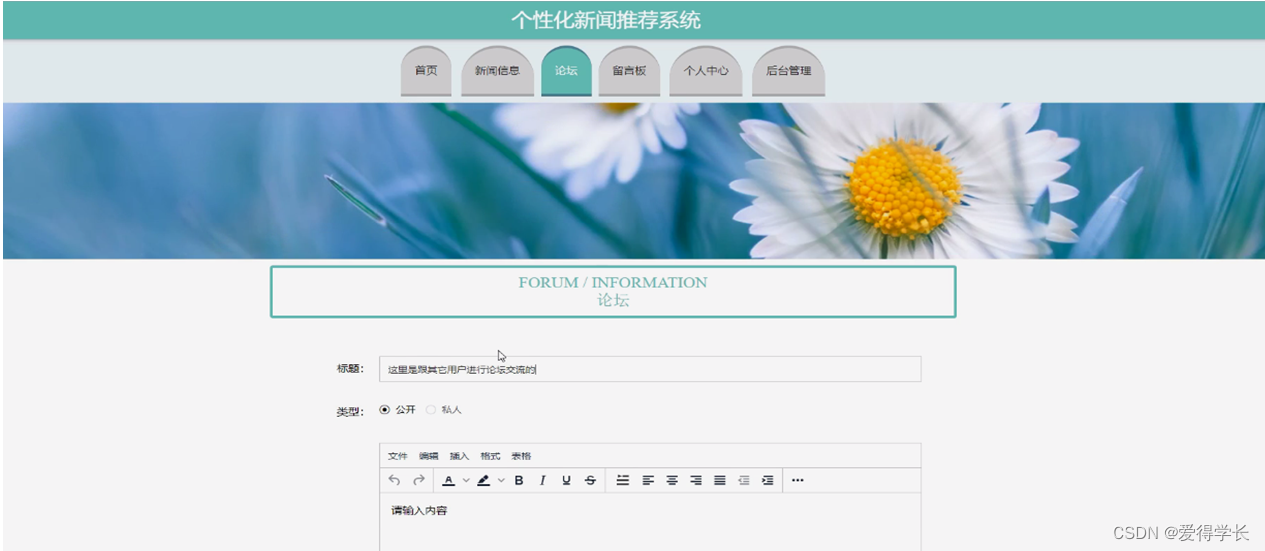The height and width of the screenshot is (551, 1265).
Task: Open the 新闻信息 tab
Action: click(497, 71)
